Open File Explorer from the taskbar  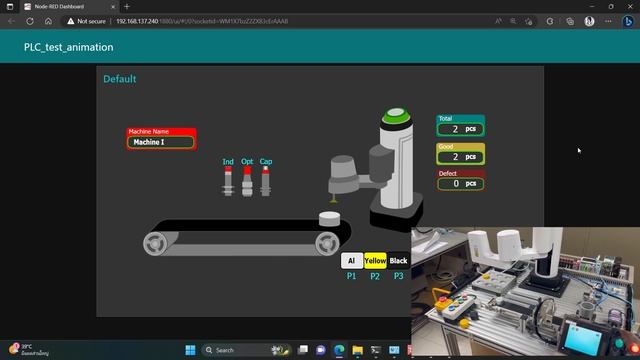pyautogui.click(x=358, y=350)
